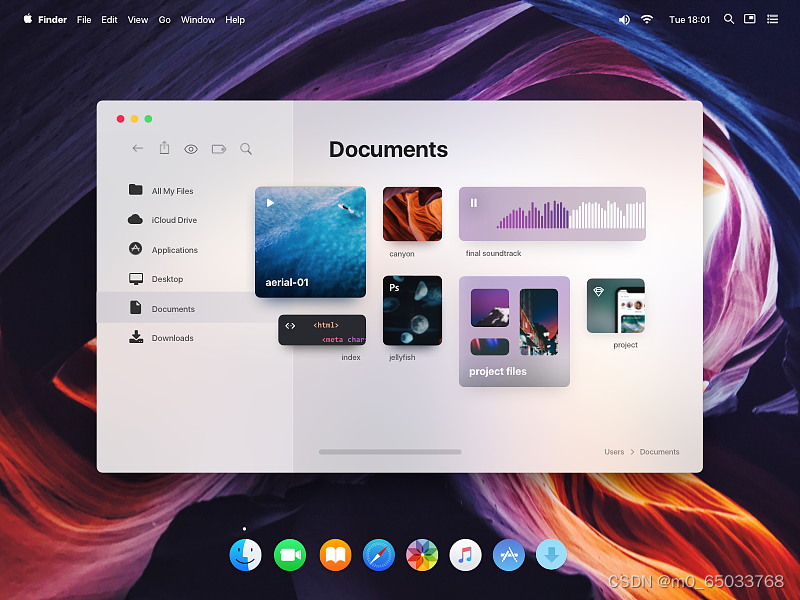The height and width of the screenshot is (600, 800).
Task: Click the Downloads arrow icon in sidebar
Action: (x=136, y=337)
